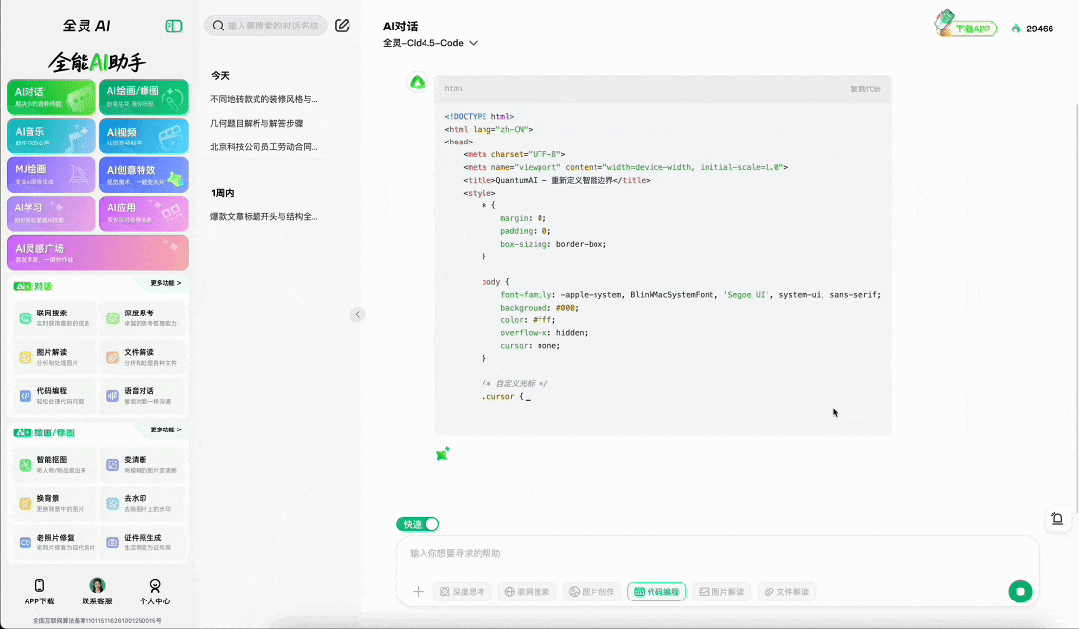1079x629 pixels.
Task: Open the AI应用 tile
Action: [x=144, y=213]
